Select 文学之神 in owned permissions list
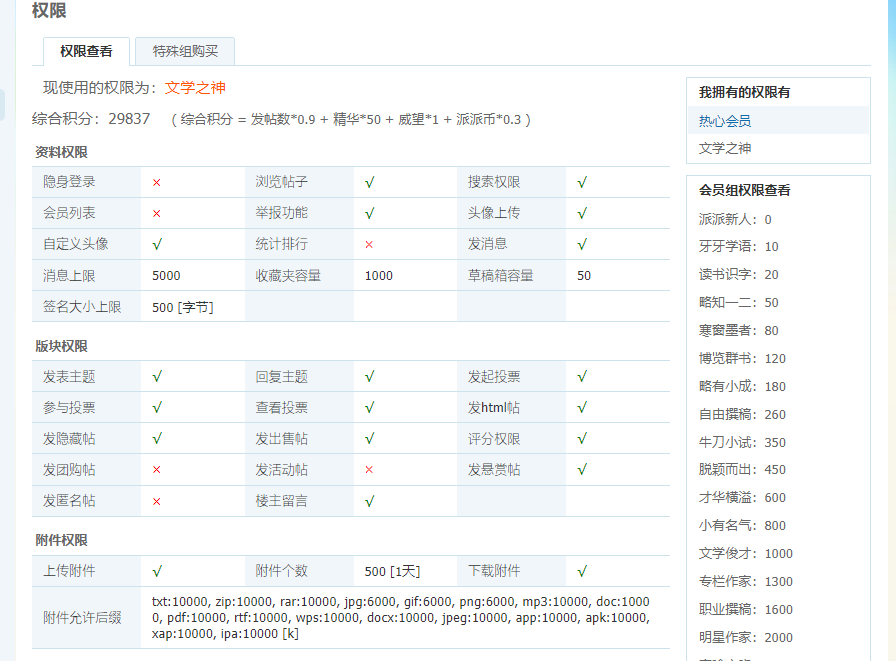The width and height of the screenshot is (896, 661). [x=725, y=148]
